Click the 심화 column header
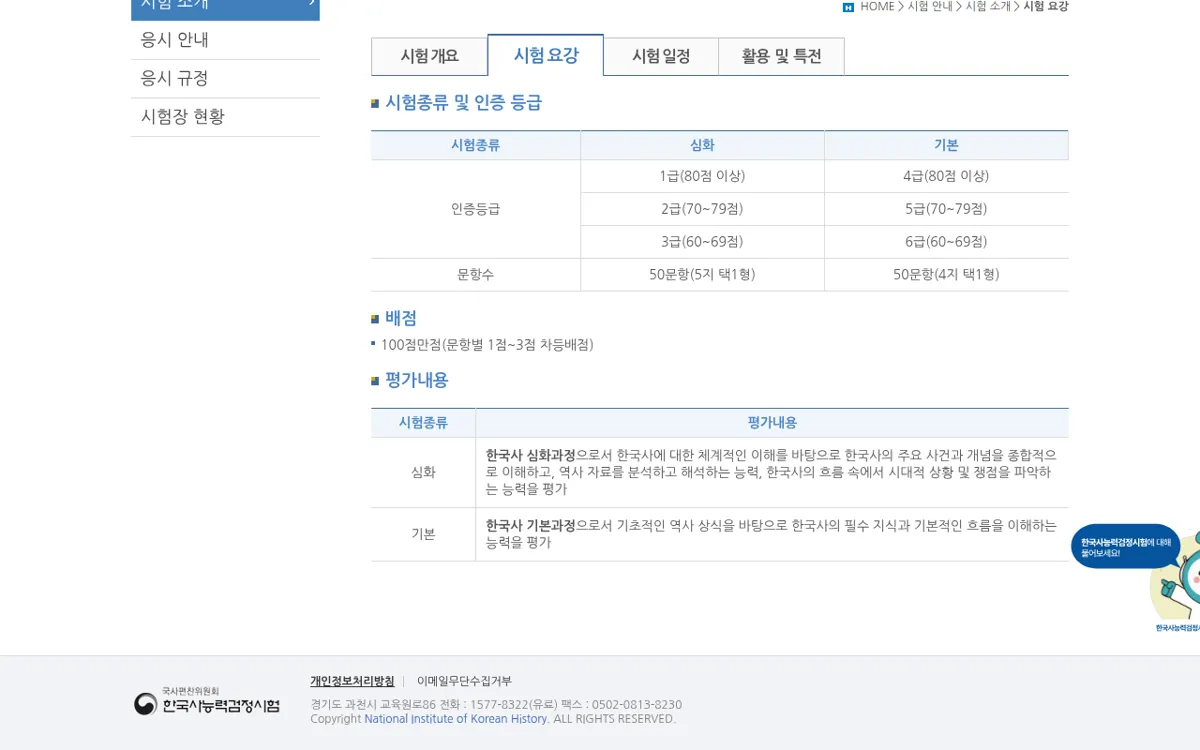Screen dimensions: 1200x750 (x=702, y=145)
